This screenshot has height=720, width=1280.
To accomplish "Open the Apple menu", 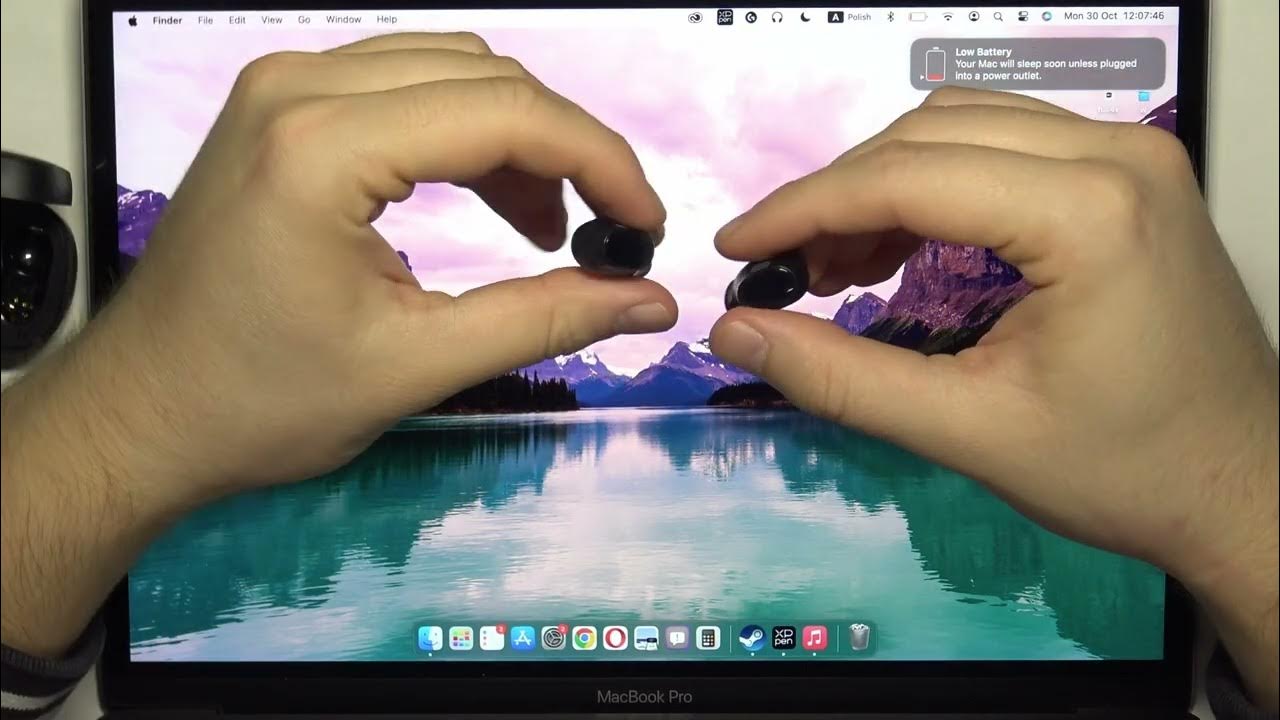I will tap(133, 19).
